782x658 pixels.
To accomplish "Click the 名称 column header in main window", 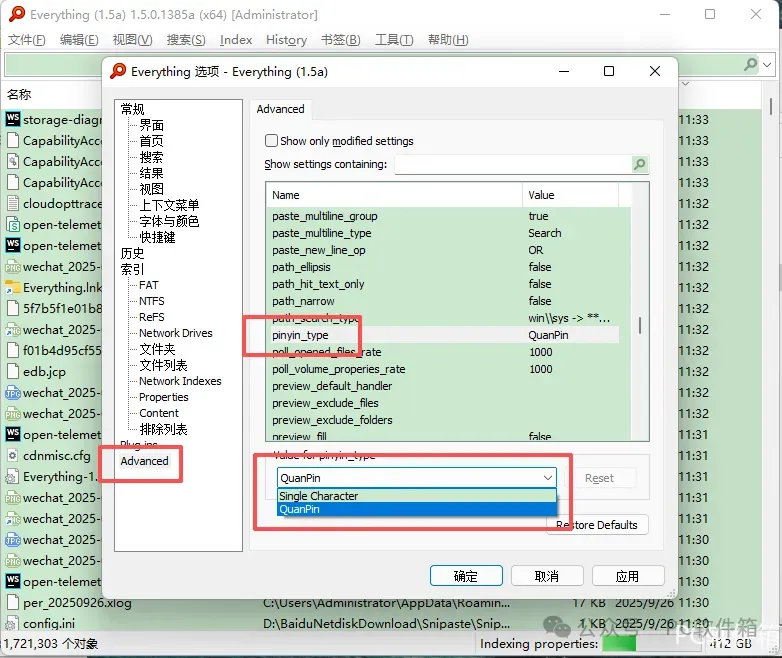I will pyautogui.click(x=19, y=94).
